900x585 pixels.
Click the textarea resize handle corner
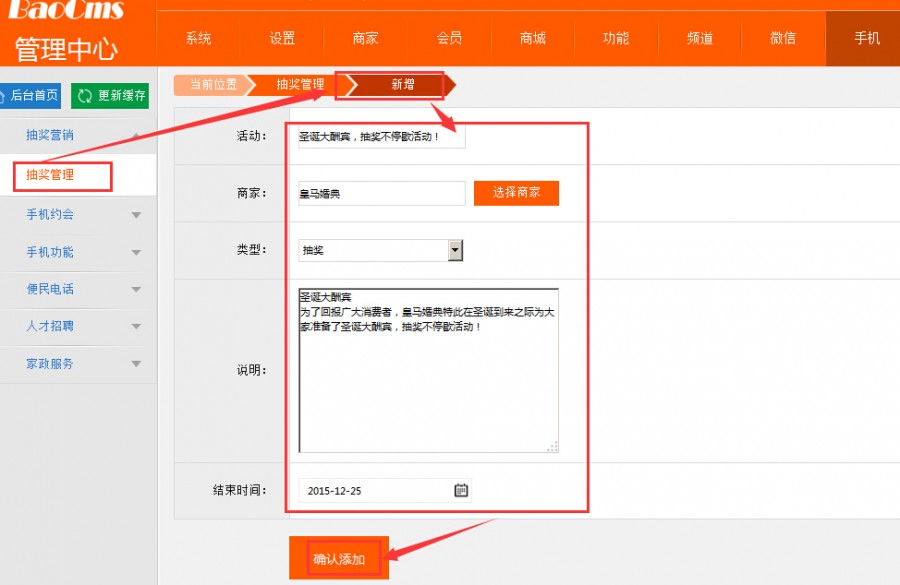click(x=553, y=447)
